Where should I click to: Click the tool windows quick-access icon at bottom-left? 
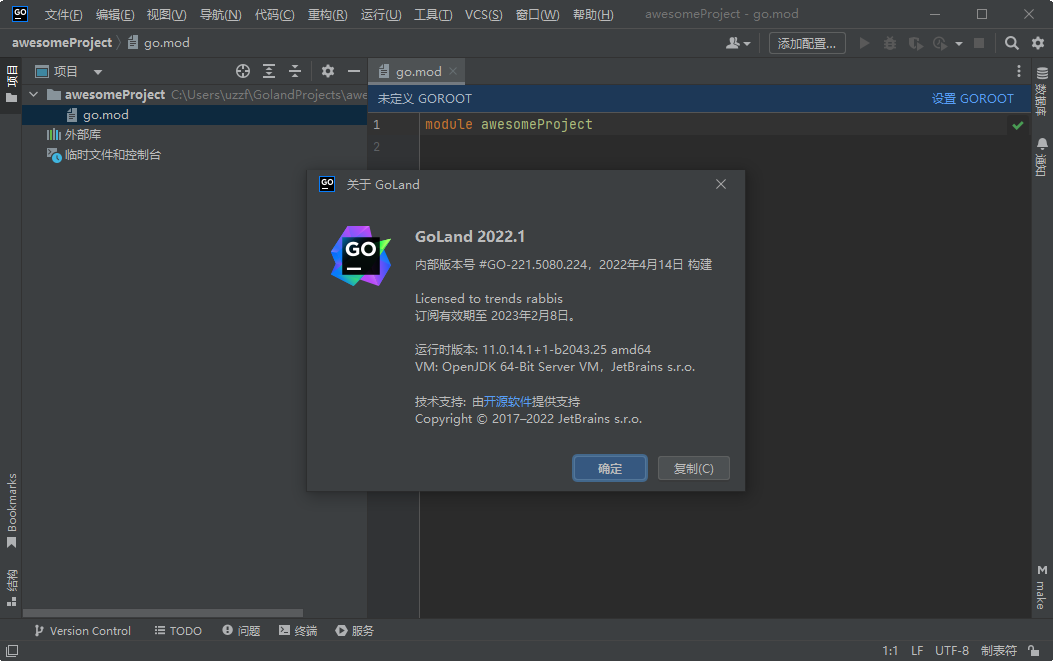[12, 650]
